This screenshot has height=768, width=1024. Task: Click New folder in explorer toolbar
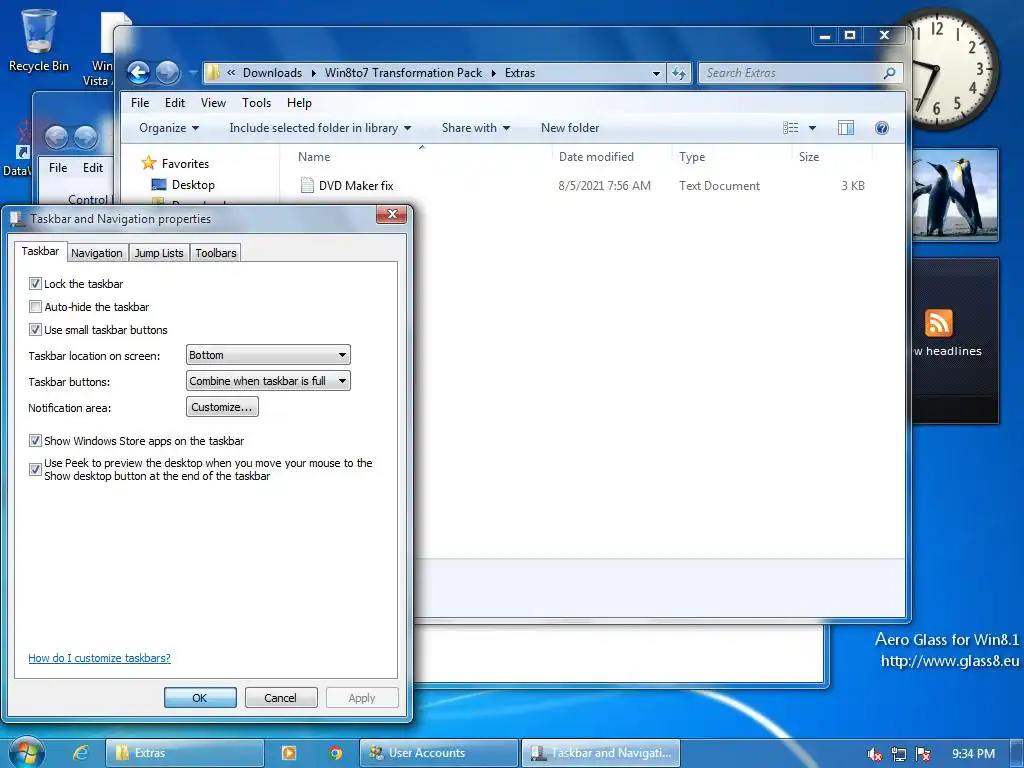point(569,128)
